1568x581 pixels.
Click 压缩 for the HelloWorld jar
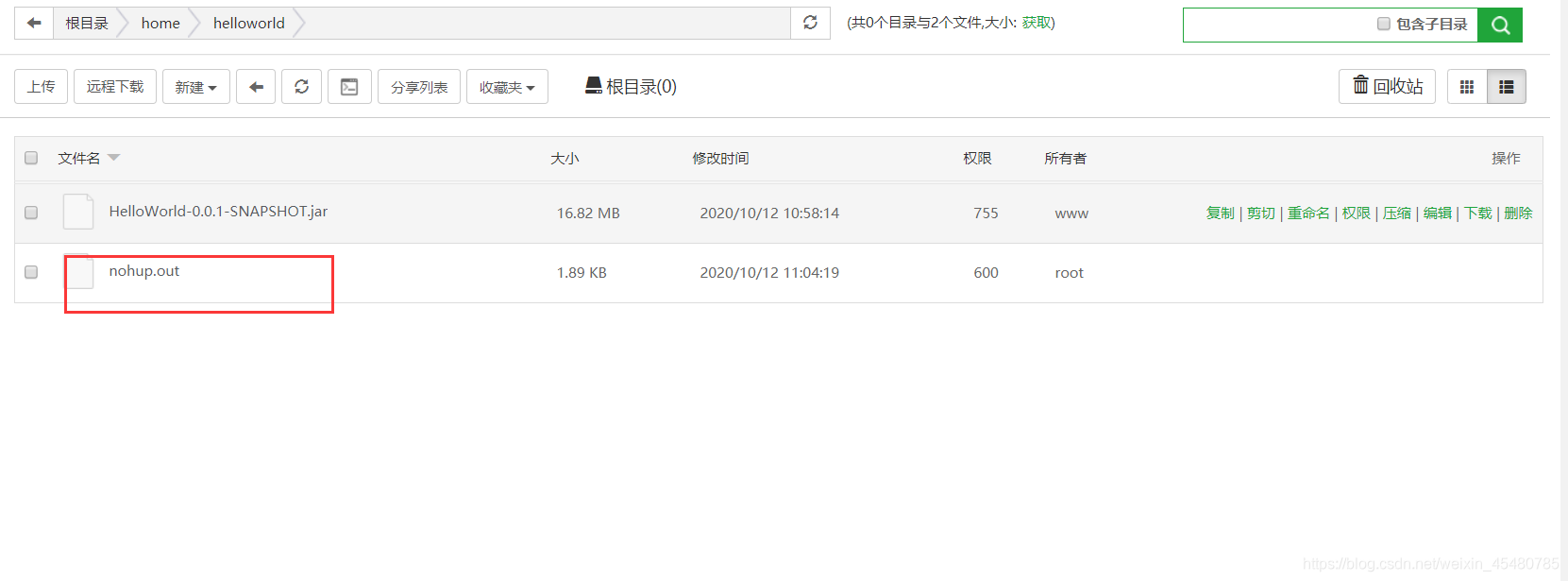pyautogui.click(x=1396, y=214)
